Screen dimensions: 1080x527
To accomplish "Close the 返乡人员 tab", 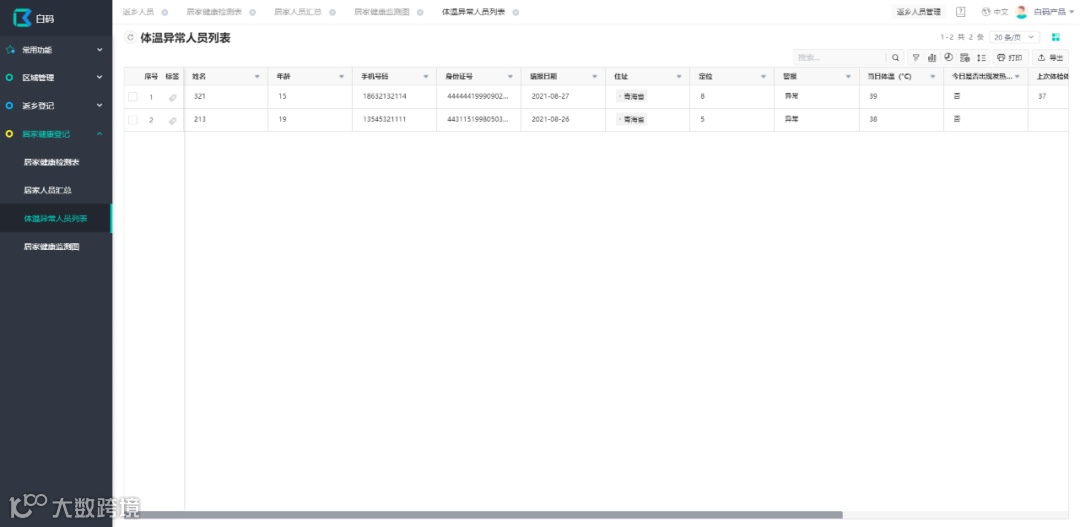I will [x=165, y=12].
